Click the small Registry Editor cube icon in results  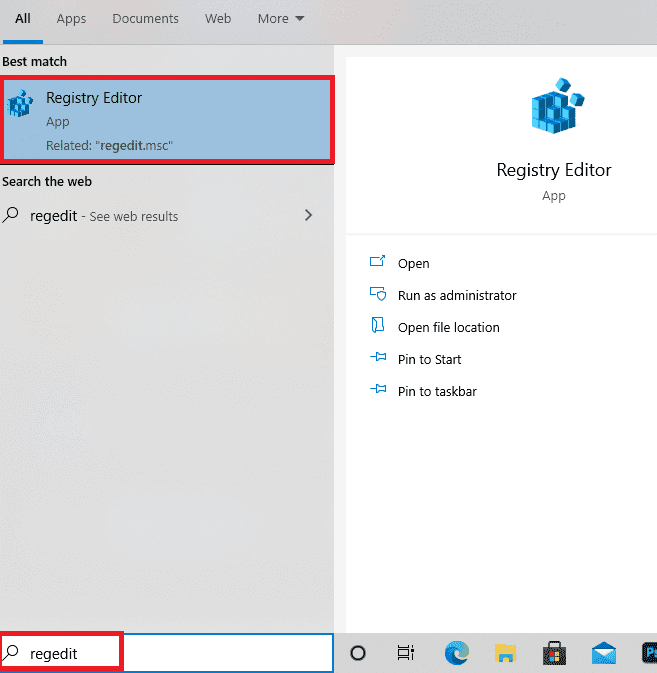[x=20, y=103]
